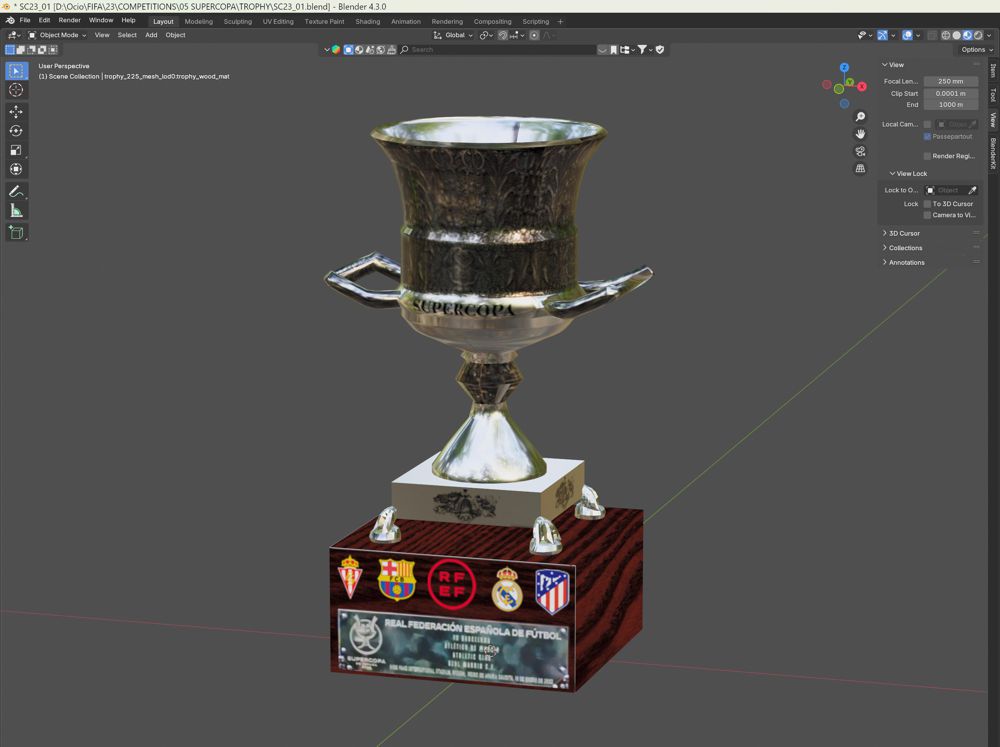Click the blue Z axis on the gizmo

(x=844, y=68)
